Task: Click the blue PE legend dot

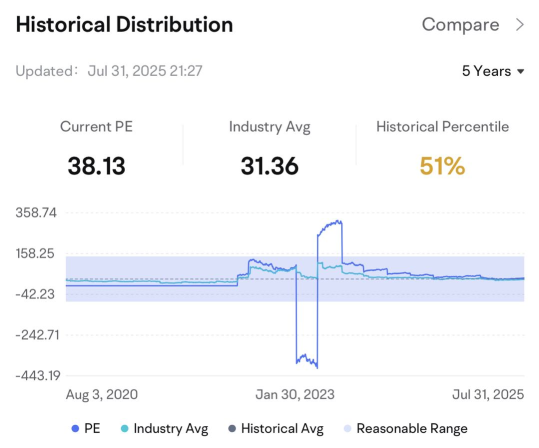Action: (x=75, y=429)
